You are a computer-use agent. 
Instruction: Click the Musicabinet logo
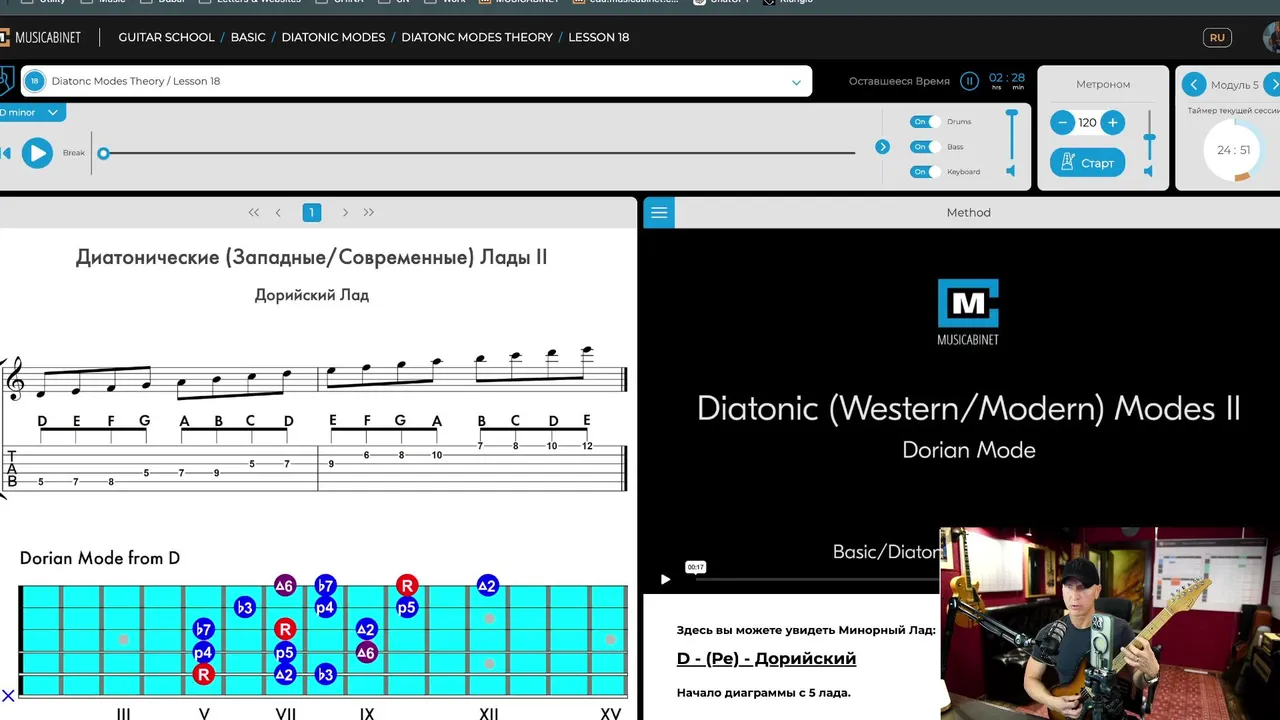click(41, 38)
